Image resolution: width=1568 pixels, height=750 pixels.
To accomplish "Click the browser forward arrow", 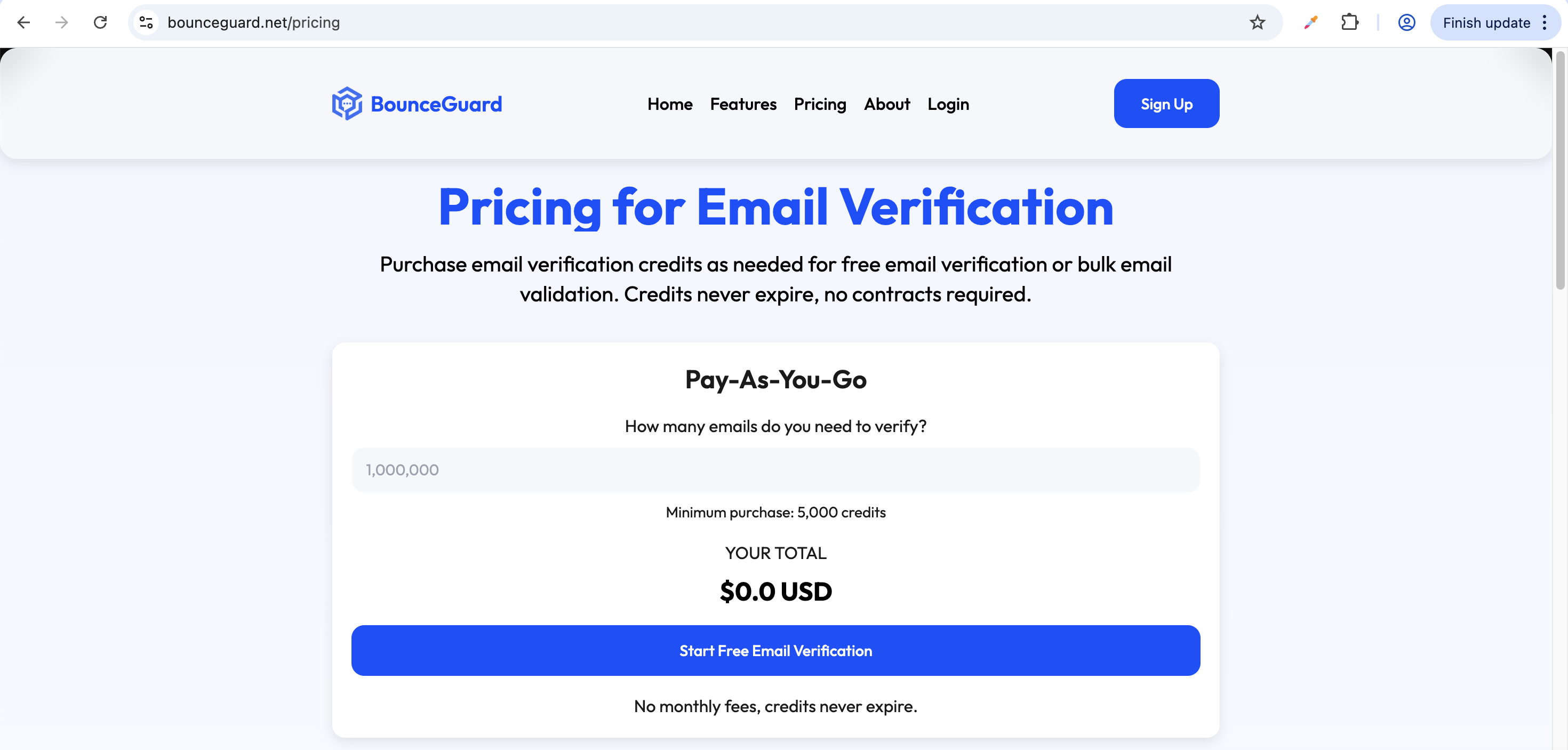I will (x=61, y=22).
